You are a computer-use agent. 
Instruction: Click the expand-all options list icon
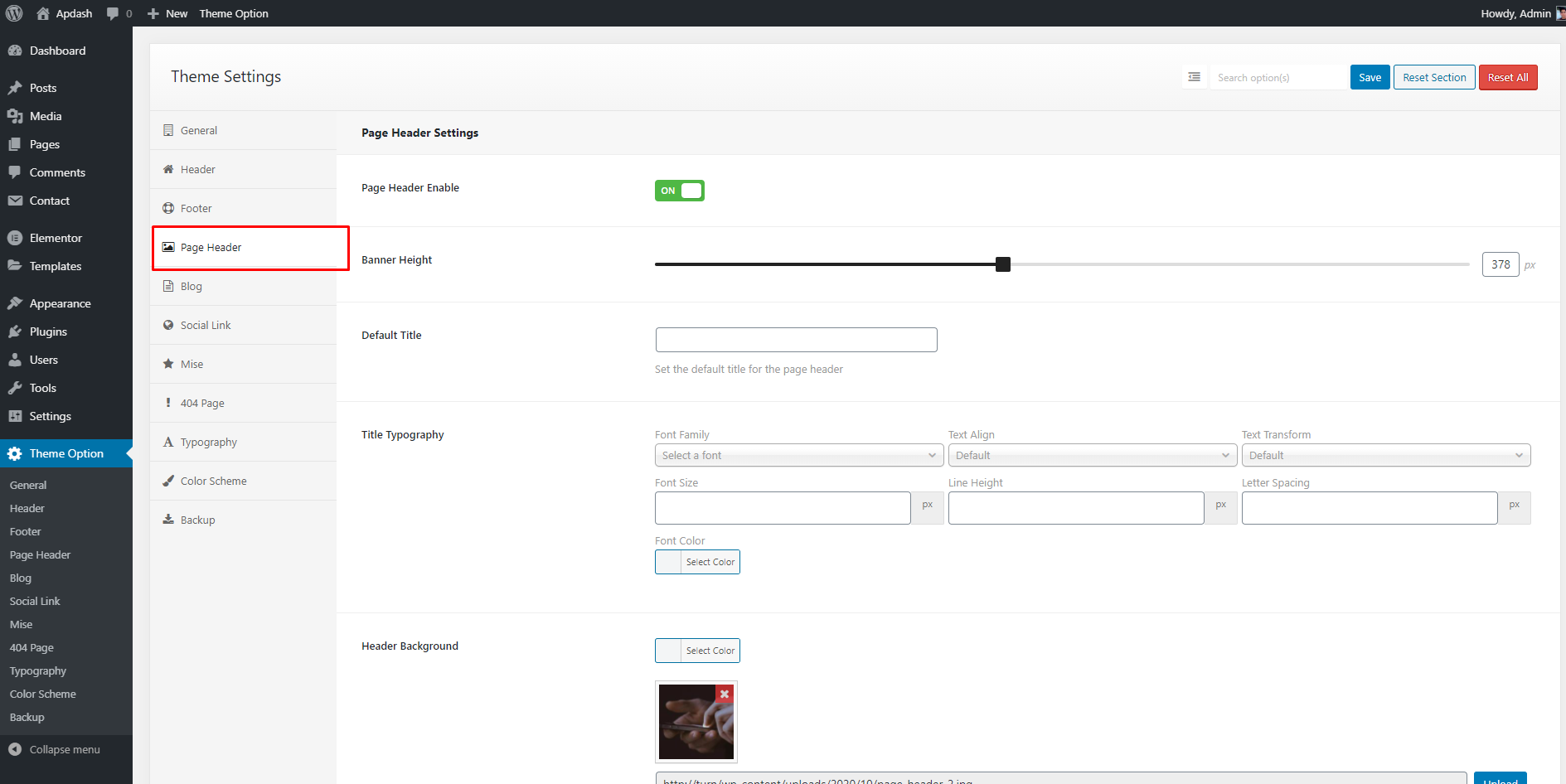tap(1194, 77)
